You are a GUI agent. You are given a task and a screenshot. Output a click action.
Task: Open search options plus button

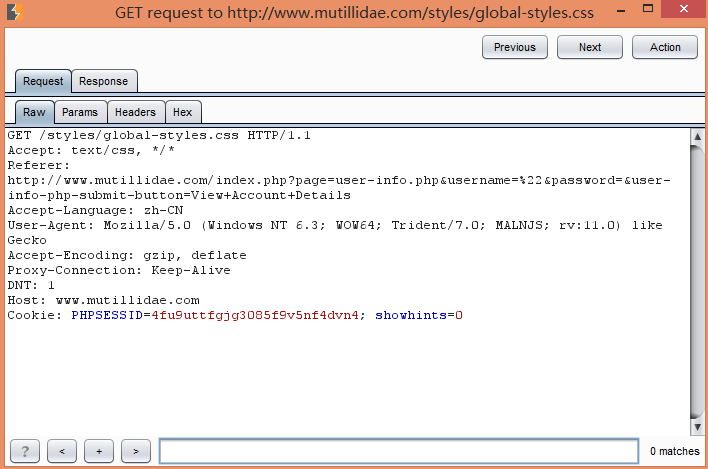click(99, 451)
